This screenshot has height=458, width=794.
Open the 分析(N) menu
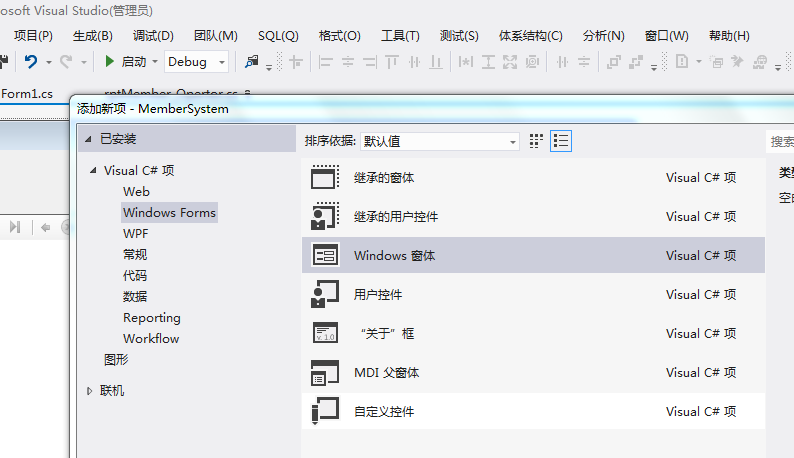pyautogui.click(x=604, y=36)
